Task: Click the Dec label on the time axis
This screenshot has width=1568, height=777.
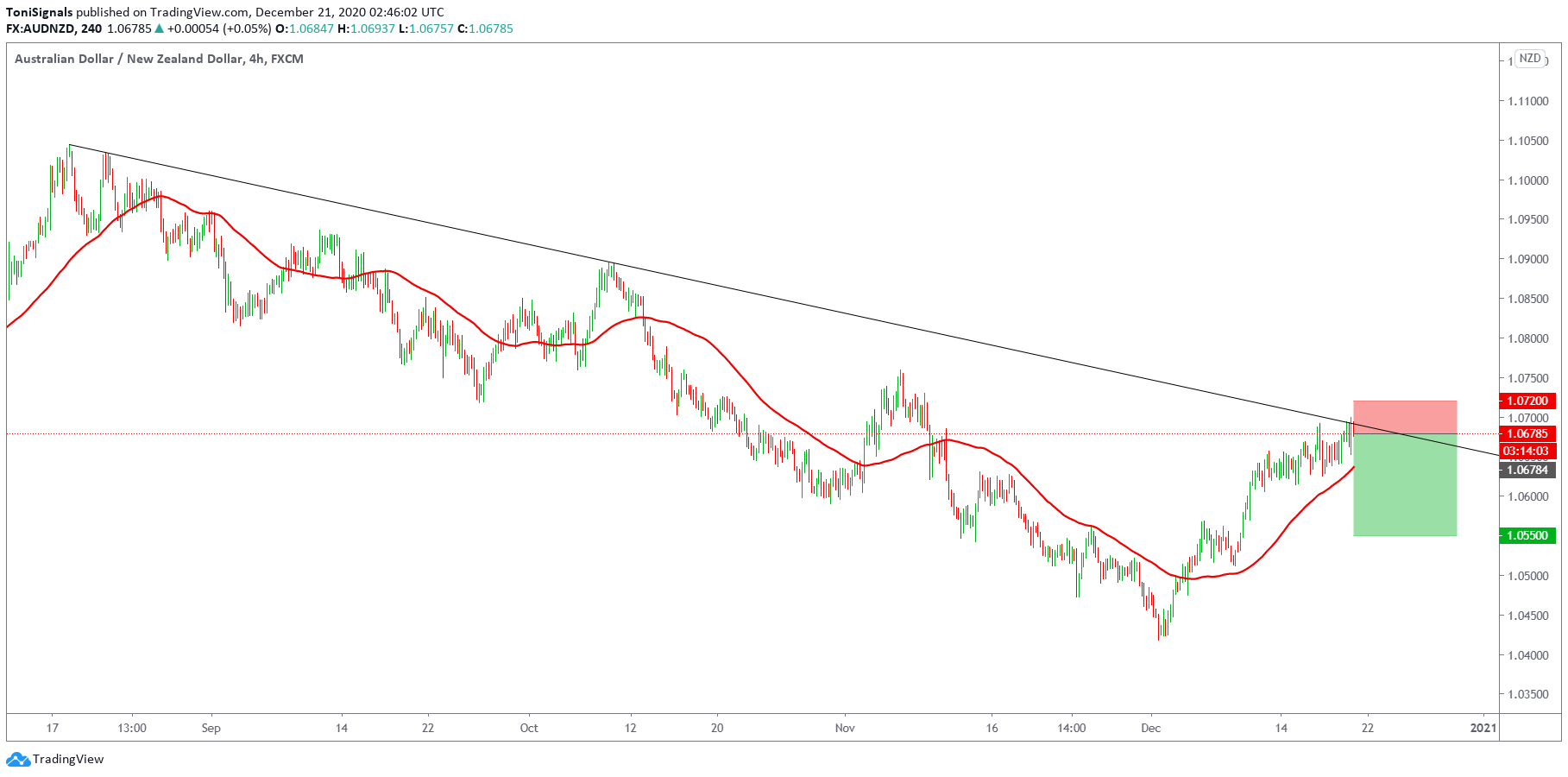Action: [1150, 728]
